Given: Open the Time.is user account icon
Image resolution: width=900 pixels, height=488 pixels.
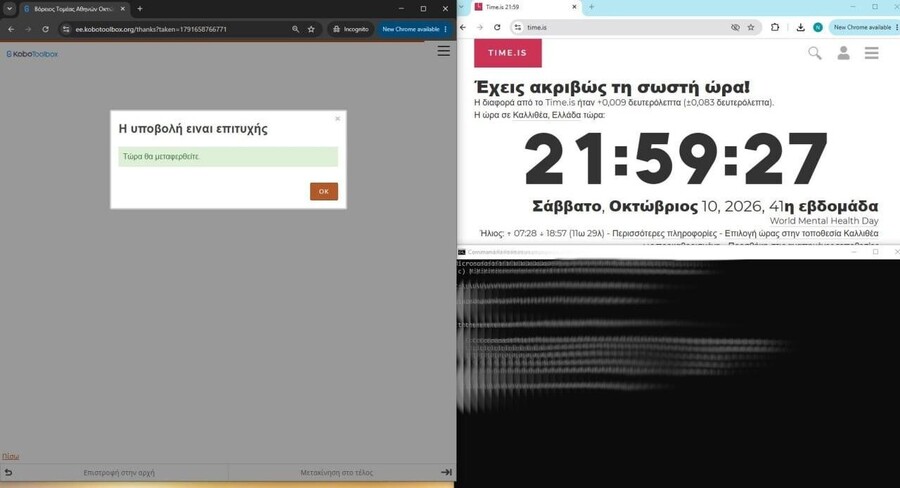Looking at the screenshot, I should click(x=843, y=53).
